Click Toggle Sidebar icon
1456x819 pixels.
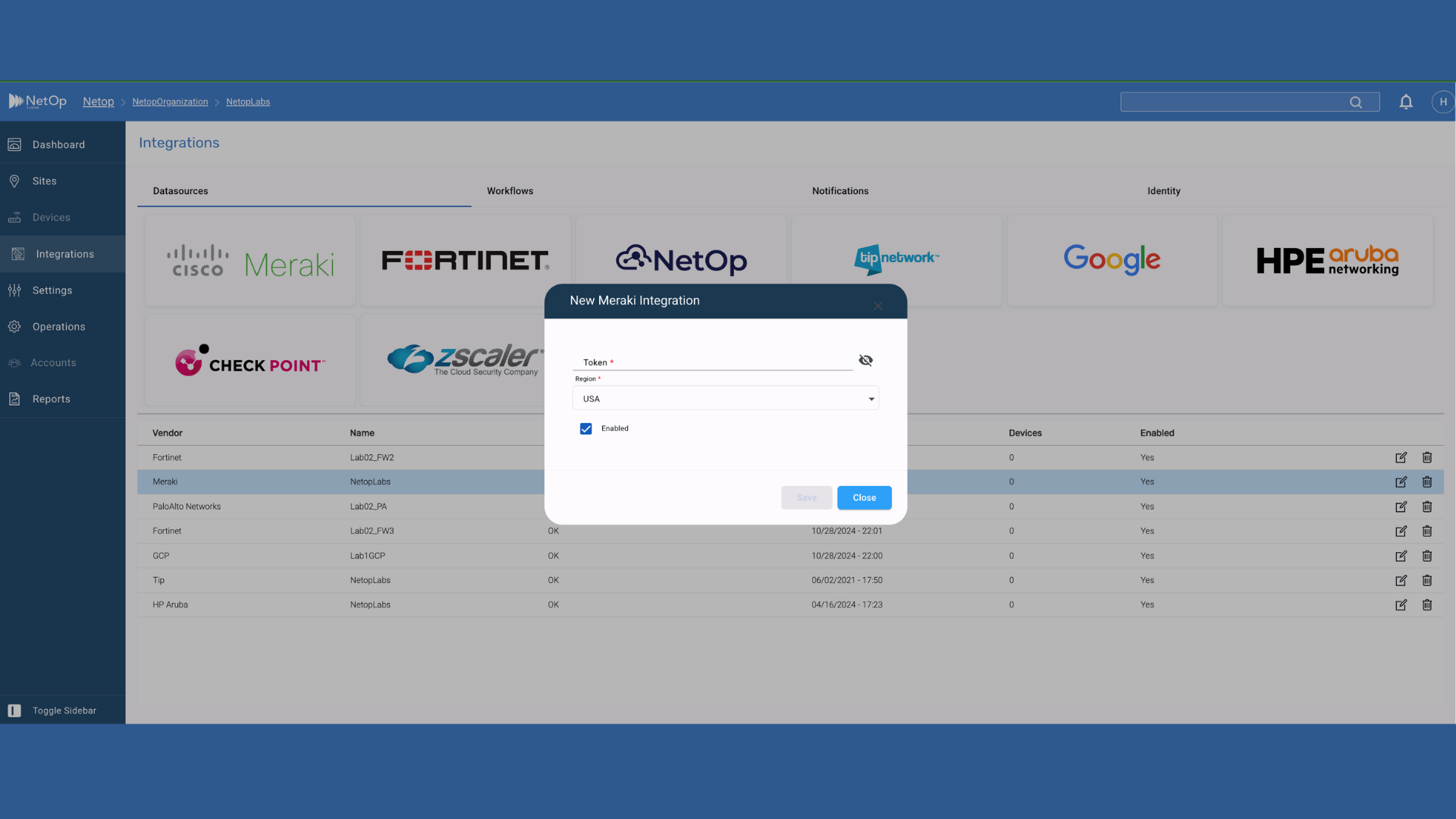coord(14,711)
